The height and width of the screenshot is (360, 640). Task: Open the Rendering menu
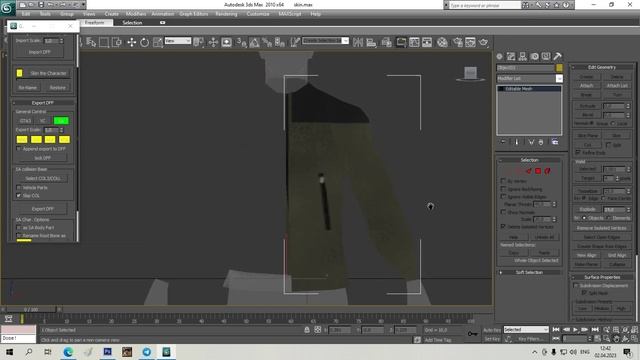click(226, 14)
